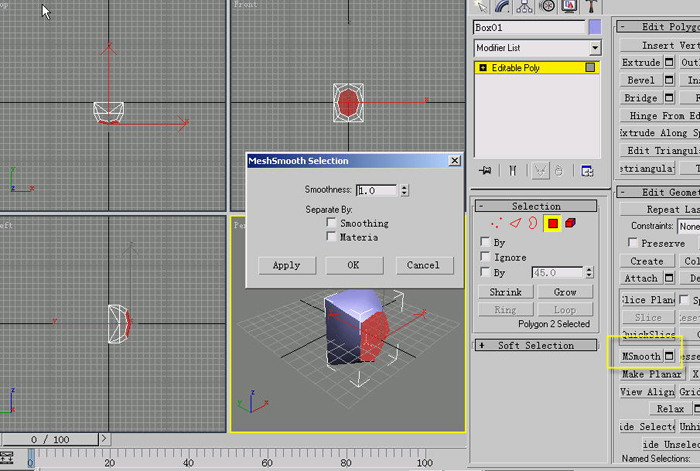Enable Separate By Smoothing checkbox
700x471 pixels.
(331, 222)
